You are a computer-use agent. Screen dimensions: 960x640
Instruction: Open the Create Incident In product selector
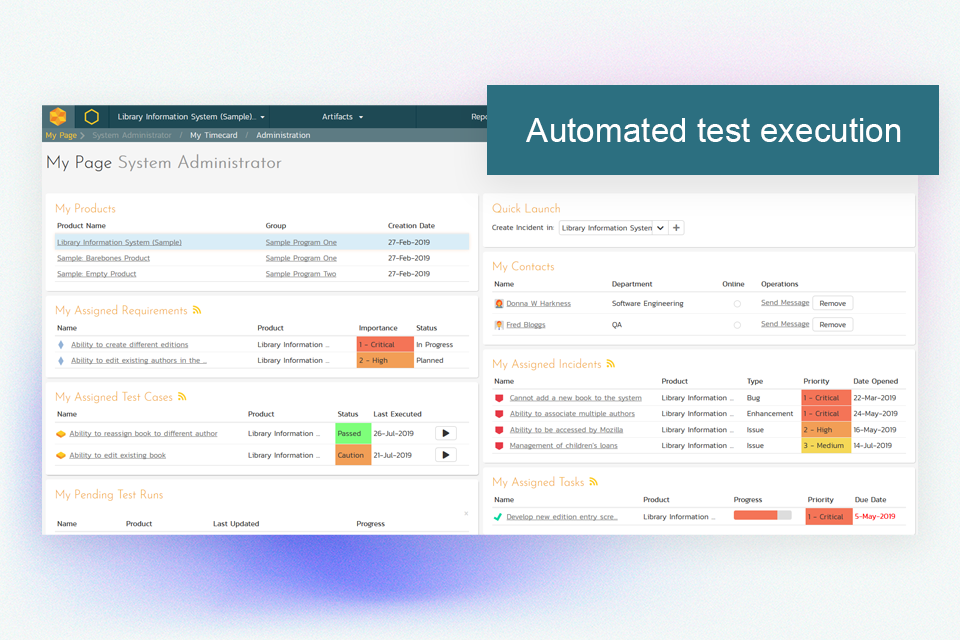click(613, 228)
